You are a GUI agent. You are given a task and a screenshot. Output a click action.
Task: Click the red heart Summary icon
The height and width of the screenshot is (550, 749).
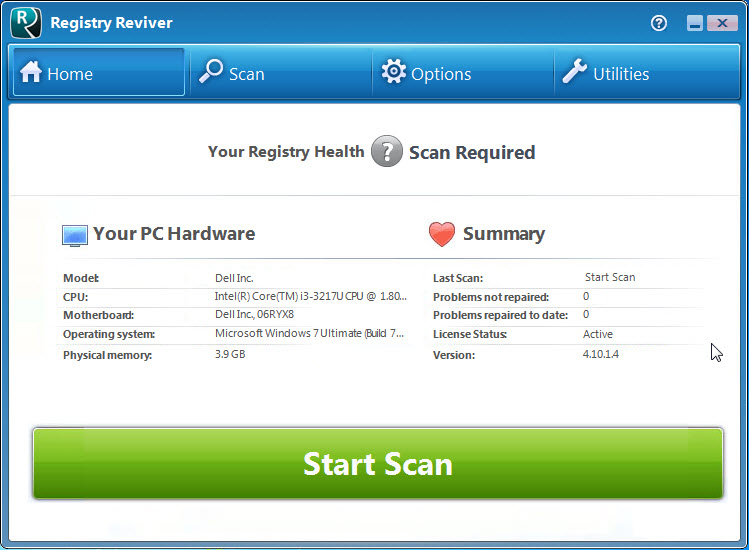click(x=441, y=234)
